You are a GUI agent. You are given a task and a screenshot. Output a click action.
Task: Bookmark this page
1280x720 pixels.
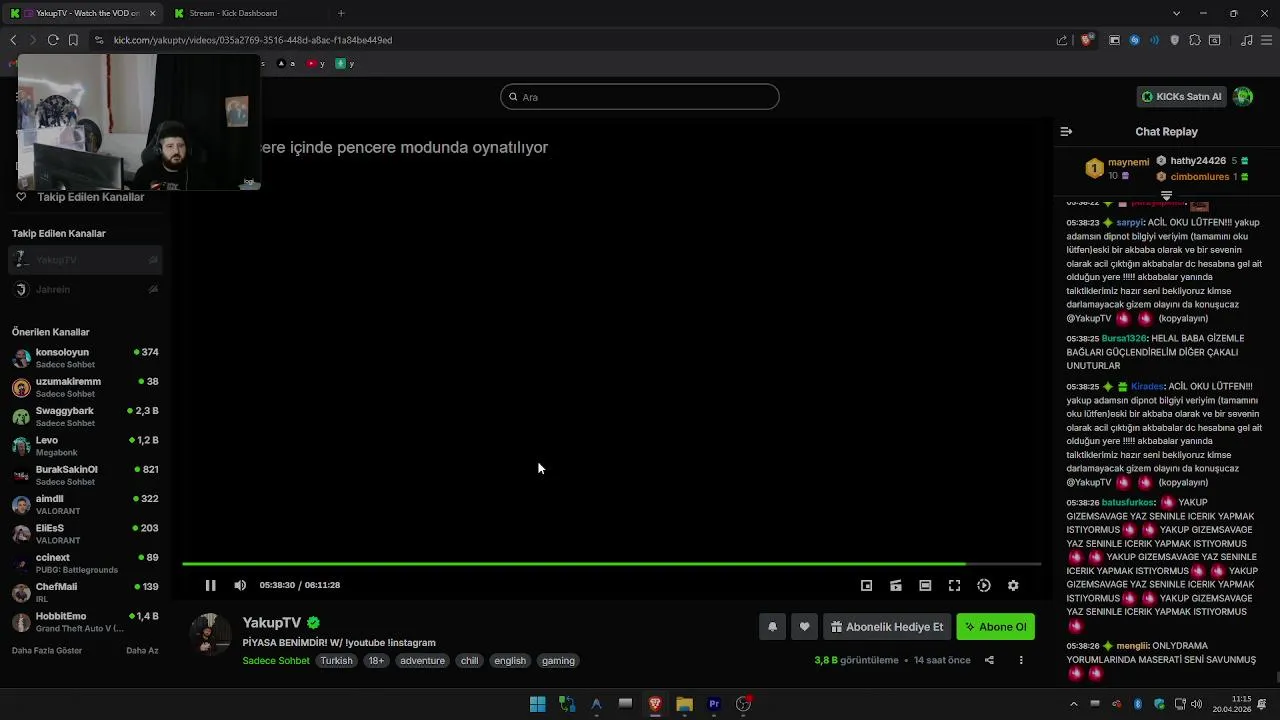[x=73, y=40]
